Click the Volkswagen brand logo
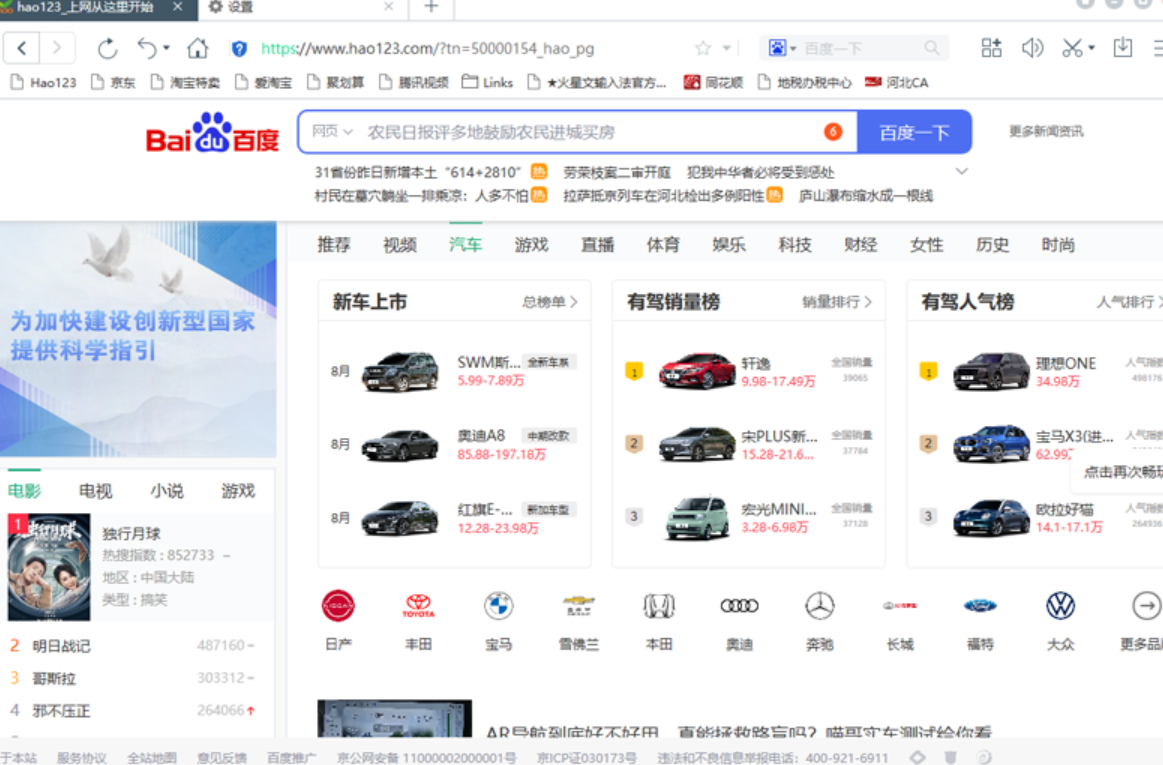This screenshot has width=1163, height=765. tap(1061, 606)
